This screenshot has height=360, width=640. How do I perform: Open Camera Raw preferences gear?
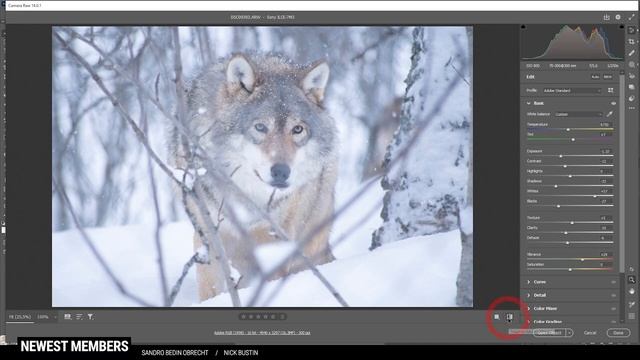click(618, 17)
